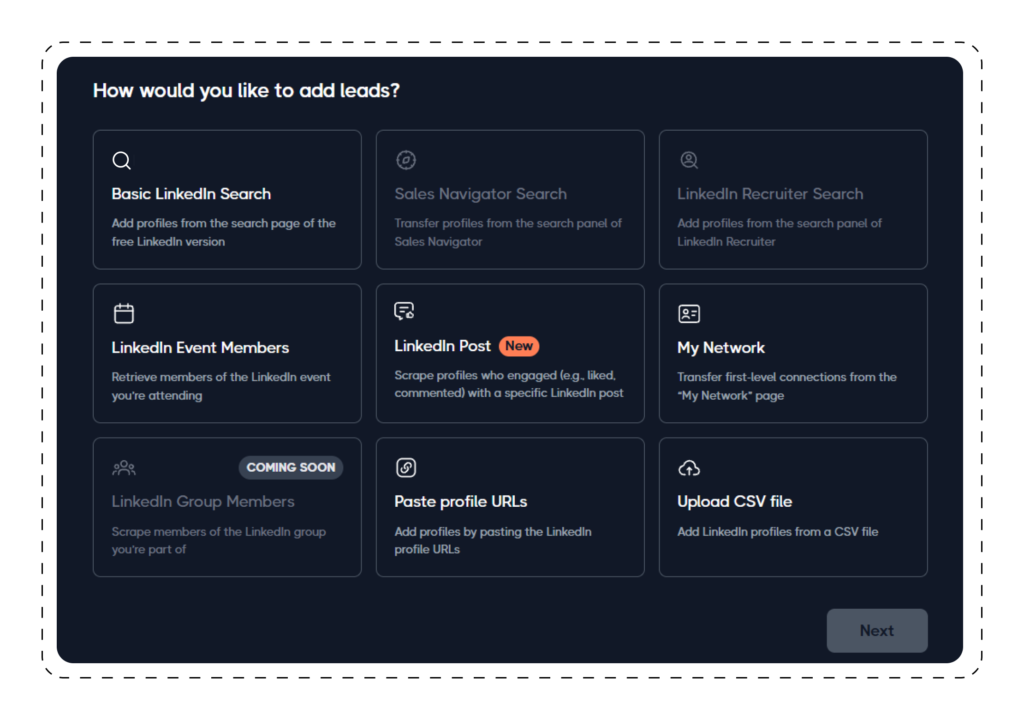Click the compass icon for Sales Navigator Search
Image resolution: width=1024 pixels, height=720 pixels.
point(406,160)
